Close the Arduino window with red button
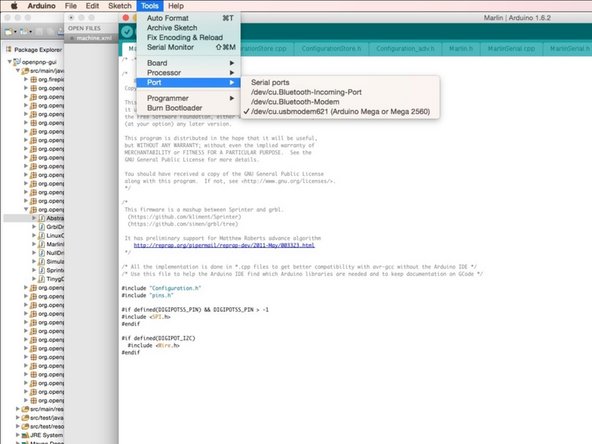 126,18
